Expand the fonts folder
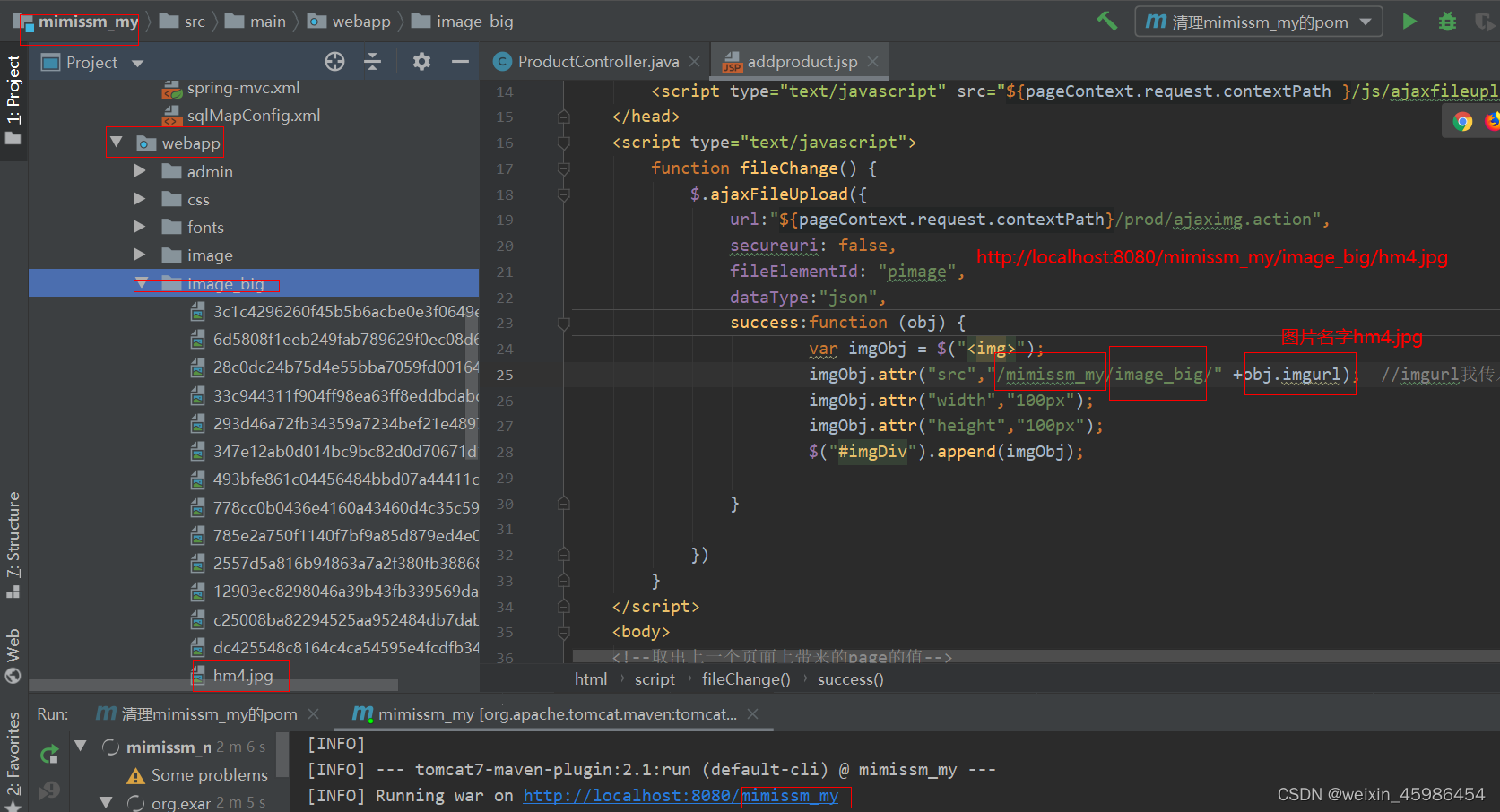This screenshot has height=812, width=1500. (x=140, y=227)
